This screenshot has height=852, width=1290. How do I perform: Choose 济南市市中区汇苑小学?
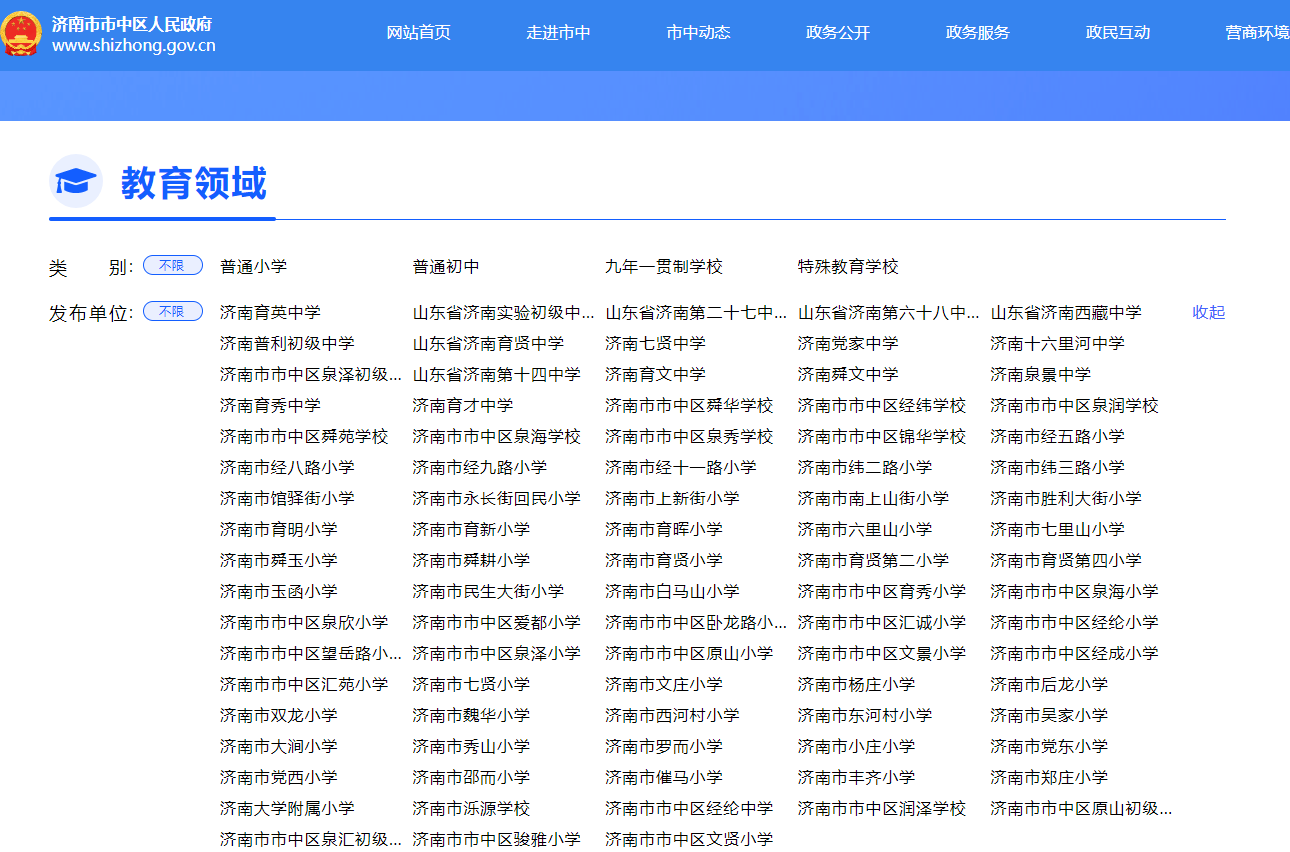point(304,684)
